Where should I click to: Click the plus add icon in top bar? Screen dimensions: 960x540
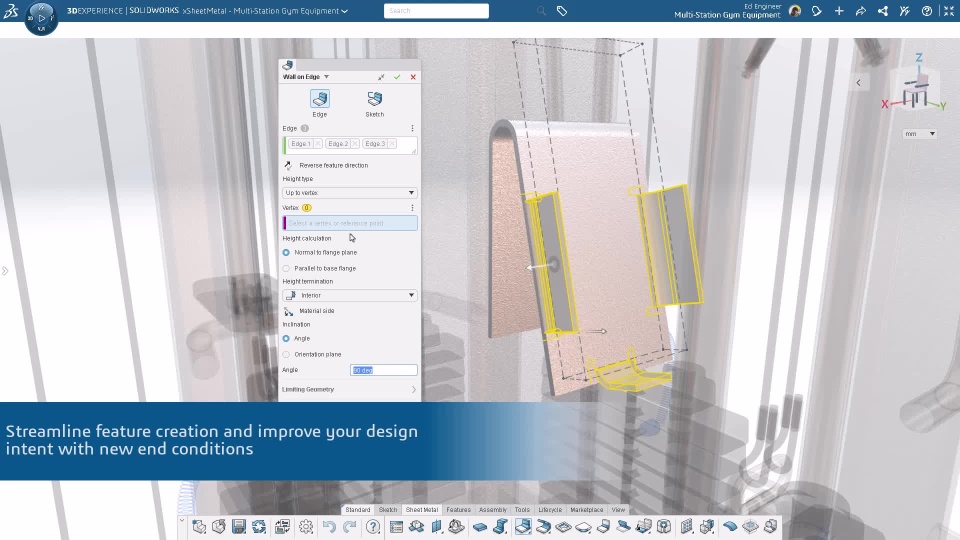[839, 11]
